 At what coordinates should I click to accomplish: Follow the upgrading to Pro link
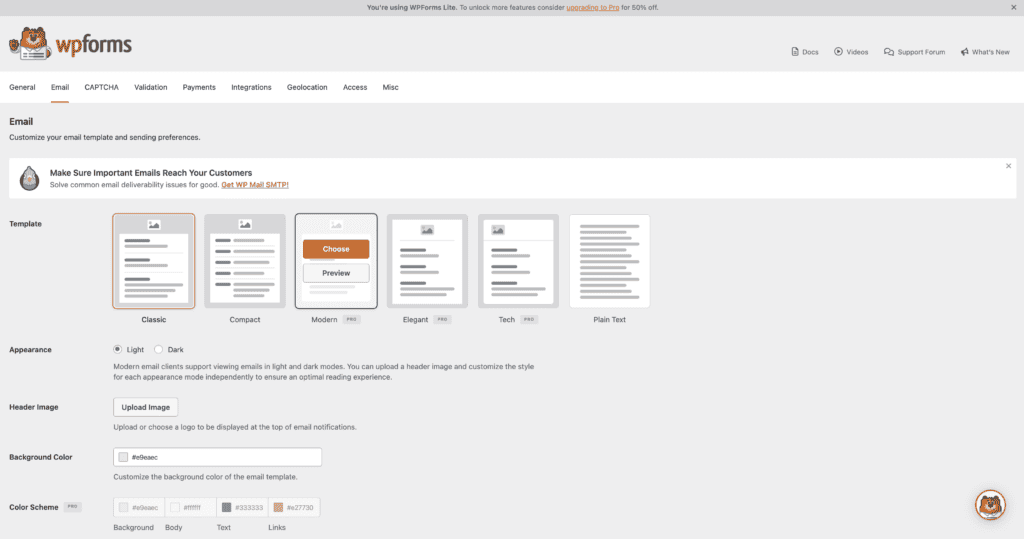click(x=592, y=7)
